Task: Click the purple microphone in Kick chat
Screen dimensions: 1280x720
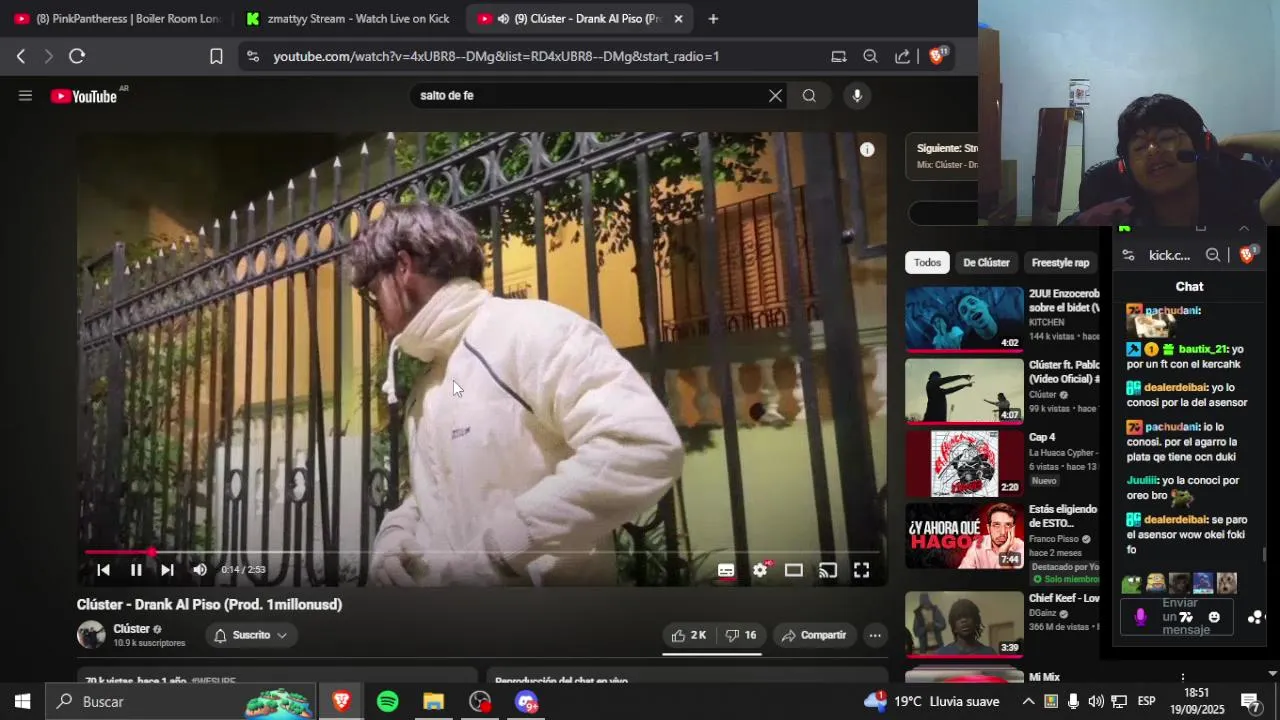Action: (x=1140, y=617)
